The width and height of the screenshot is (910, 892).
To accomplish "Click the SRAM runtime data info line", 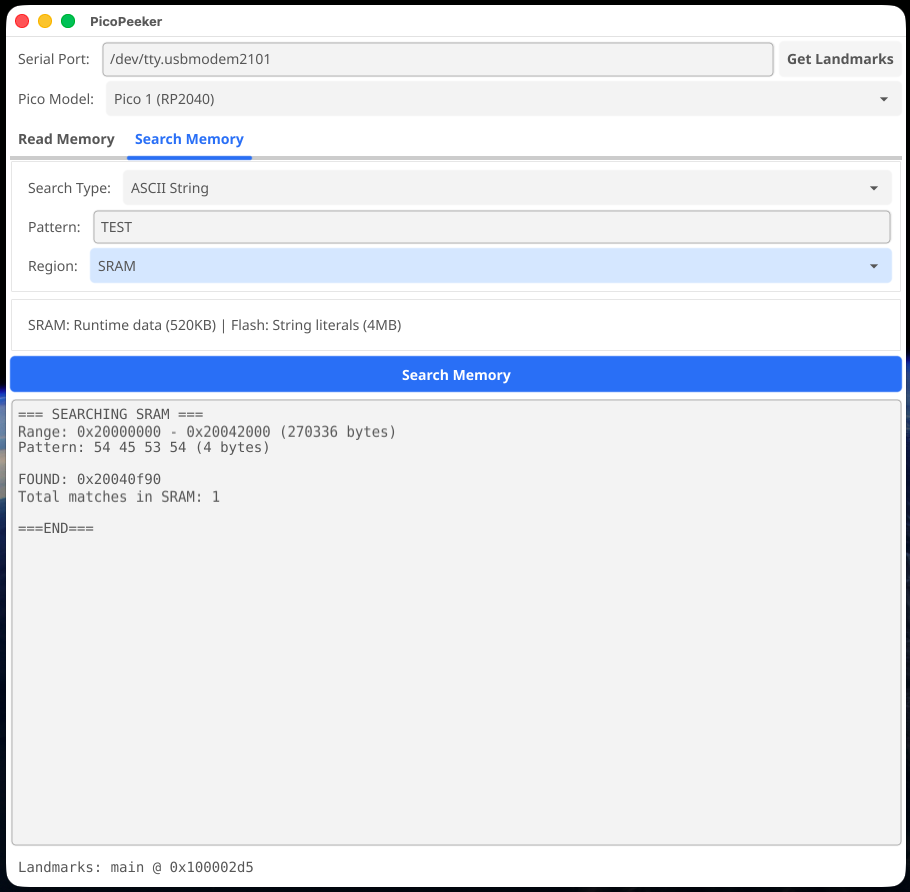I will pos(215,325).
